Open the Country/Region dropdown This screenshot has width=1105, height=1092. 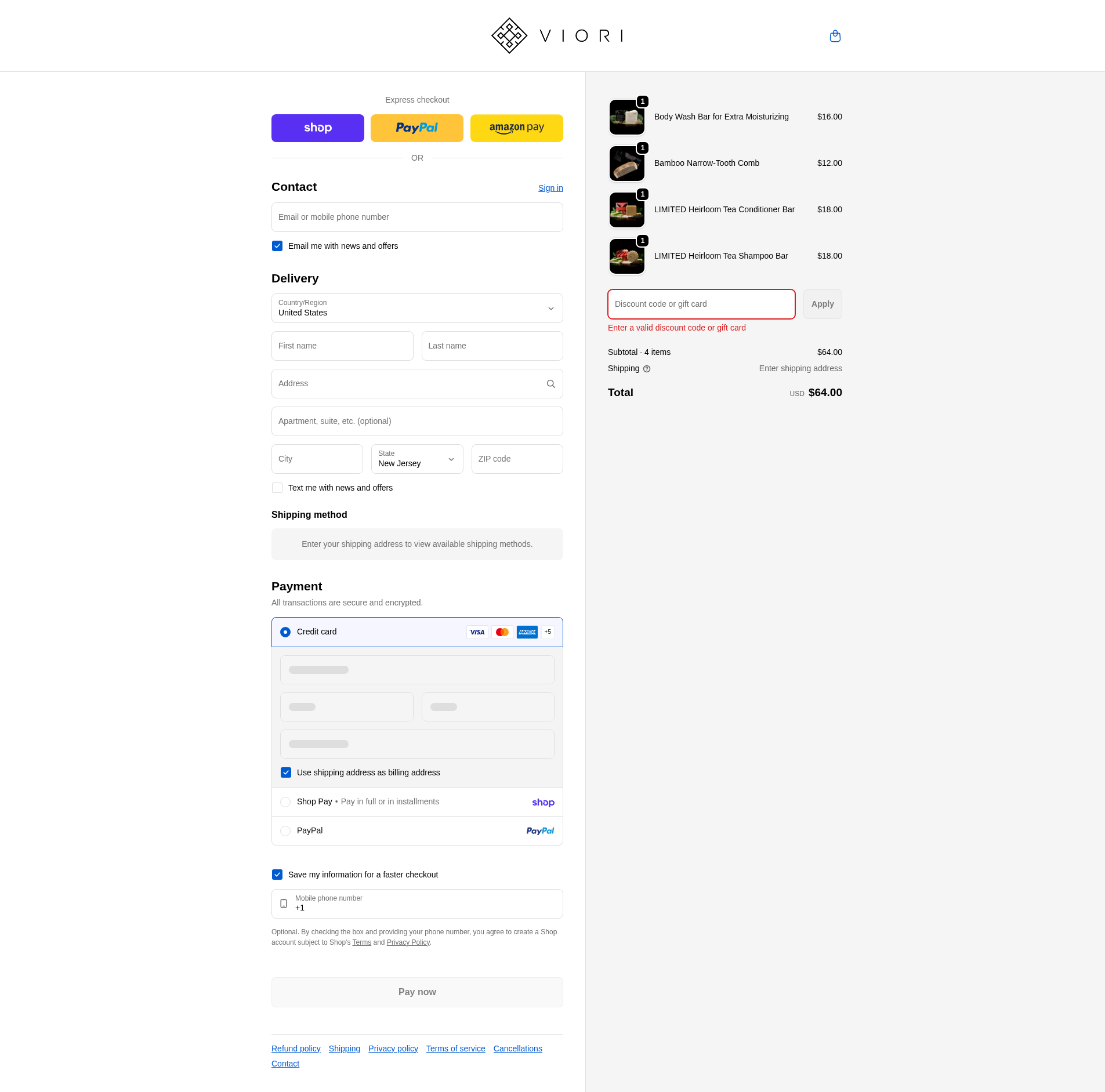416,309
